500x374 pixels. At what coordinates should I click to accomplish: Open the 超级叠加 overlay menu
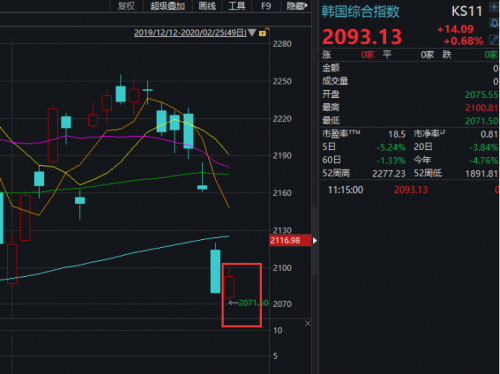167,6
